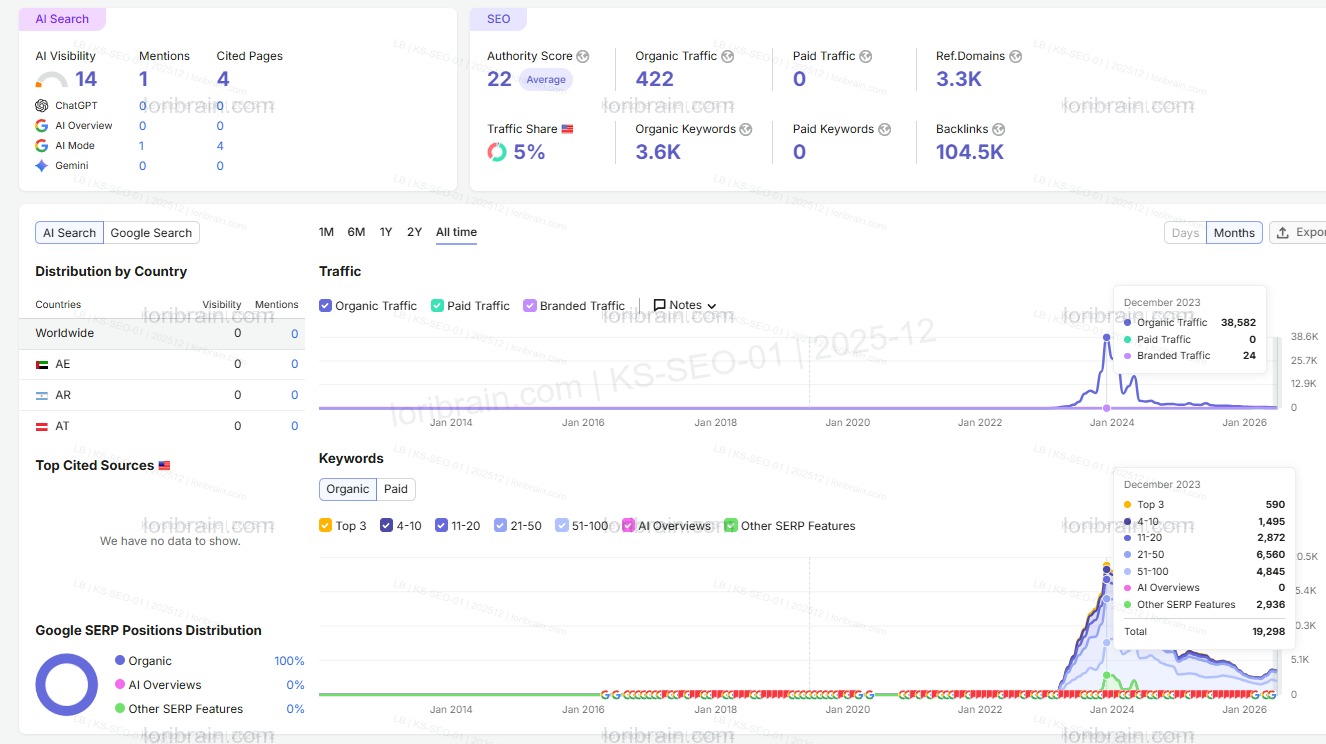Screen dimensions: 1326x744
Task: Open the 104.5K Backlinks value
Action: [x=969, y=152]
